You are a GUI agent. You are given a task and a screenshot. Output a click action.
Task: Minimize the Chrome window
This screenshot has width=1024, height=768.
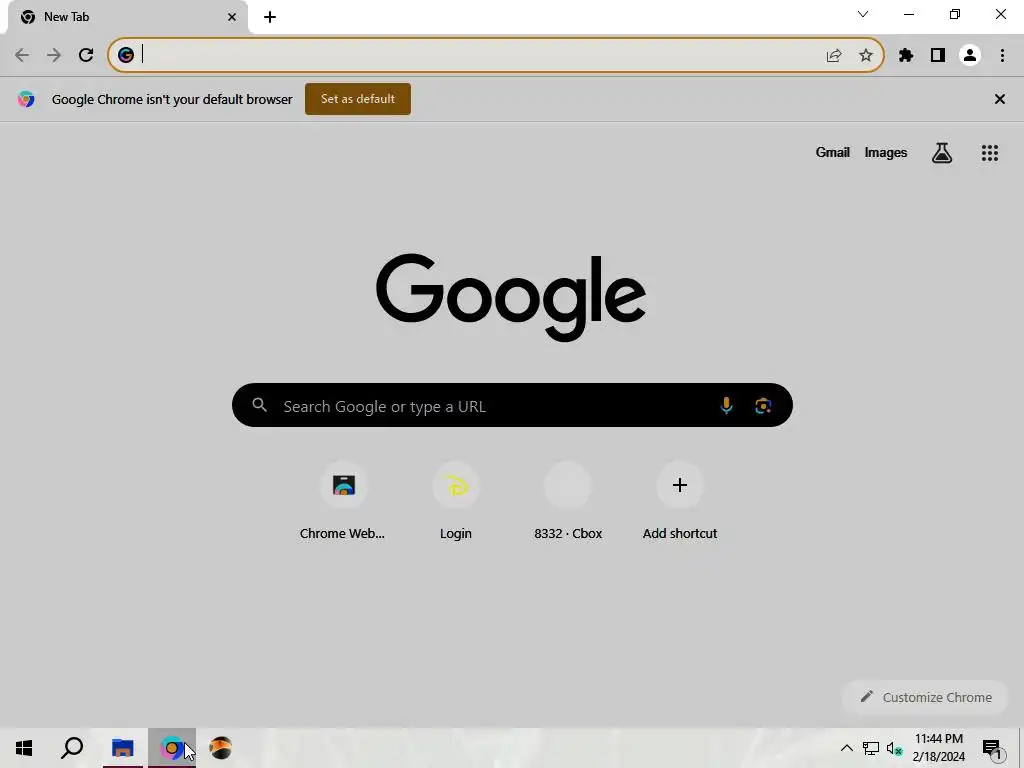coord(909,14)
